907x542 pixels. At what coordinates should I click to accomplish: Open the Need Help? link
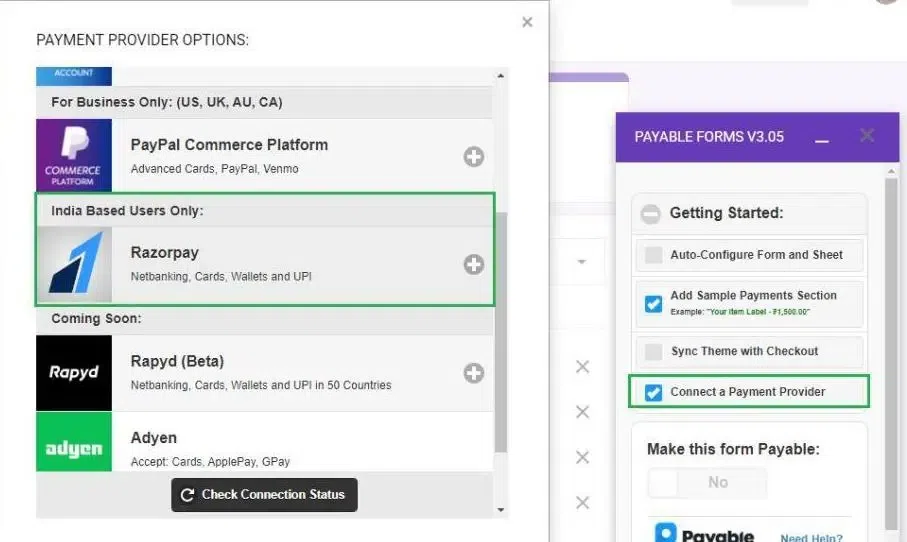811,538
